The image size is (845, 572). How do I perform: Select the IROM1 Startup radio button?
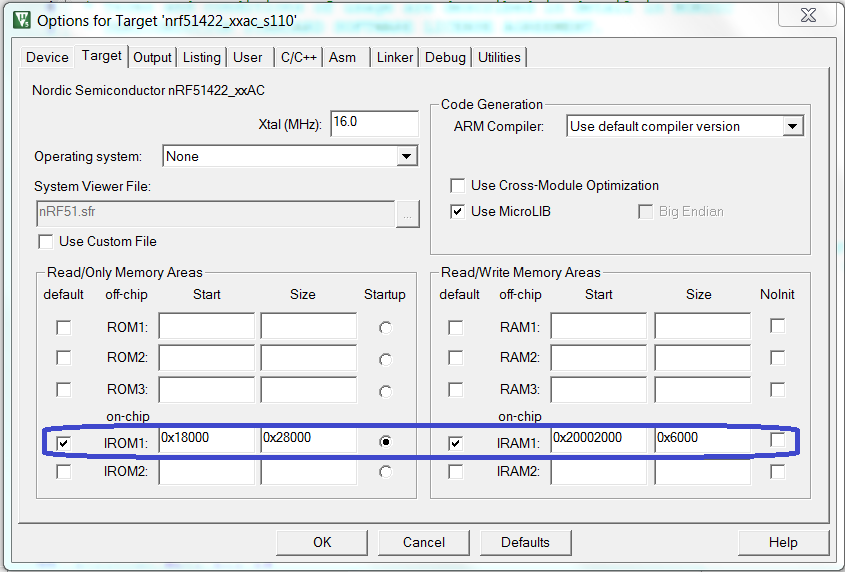(x=385, y=442)
